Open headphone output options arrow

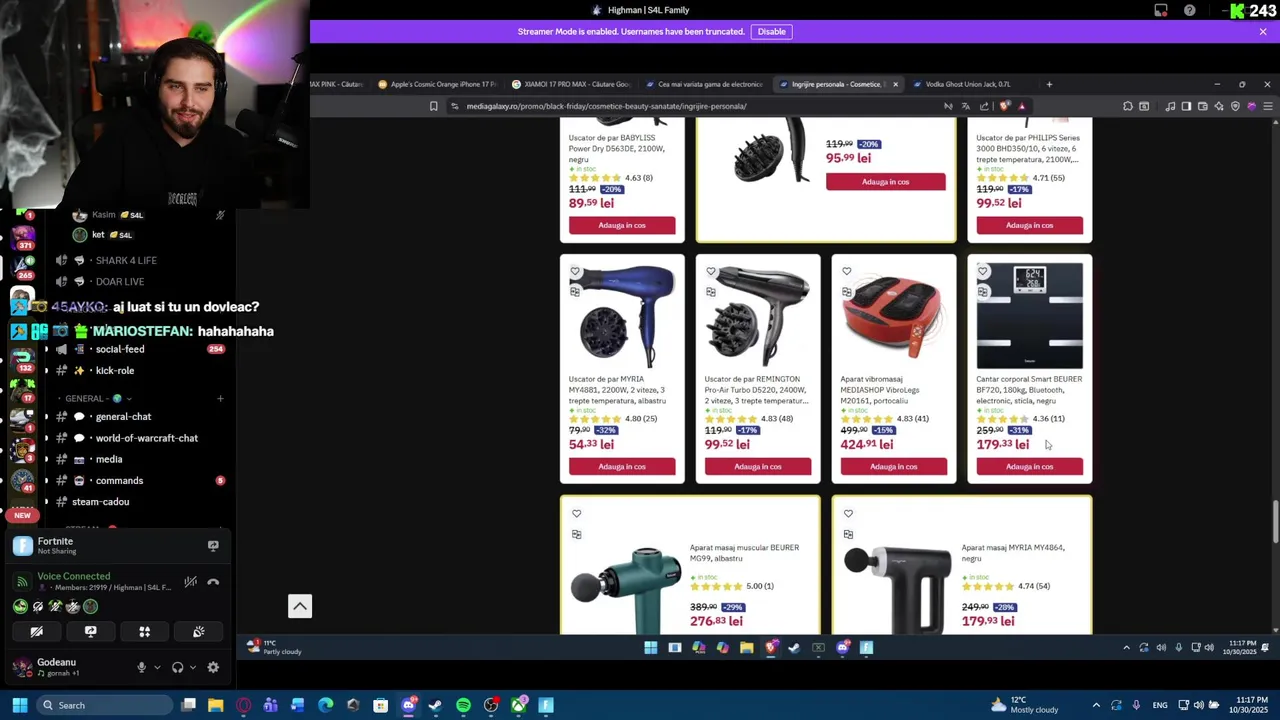[192, 667]
